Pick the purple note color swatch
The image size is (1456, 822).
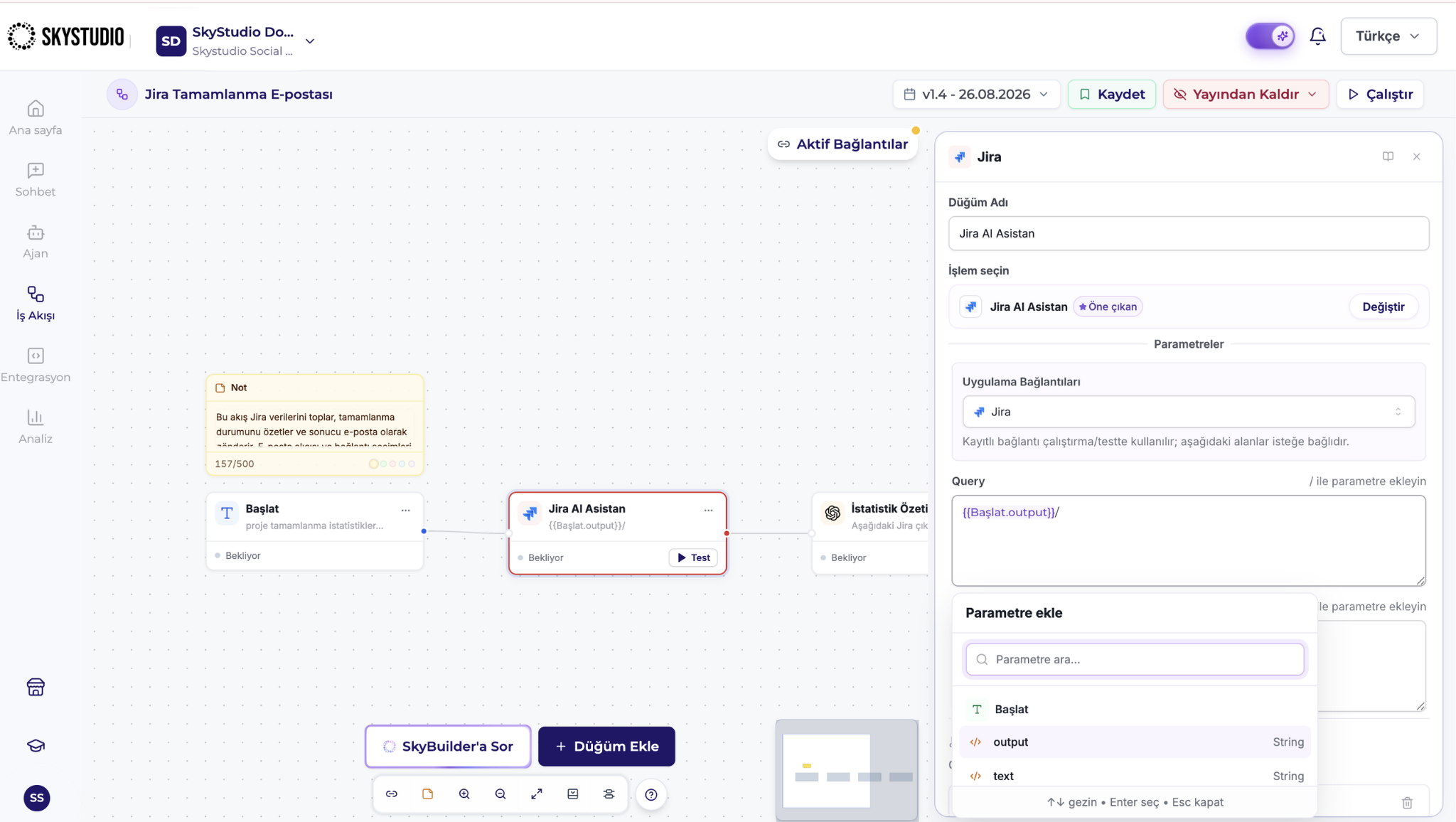point(412,464)
